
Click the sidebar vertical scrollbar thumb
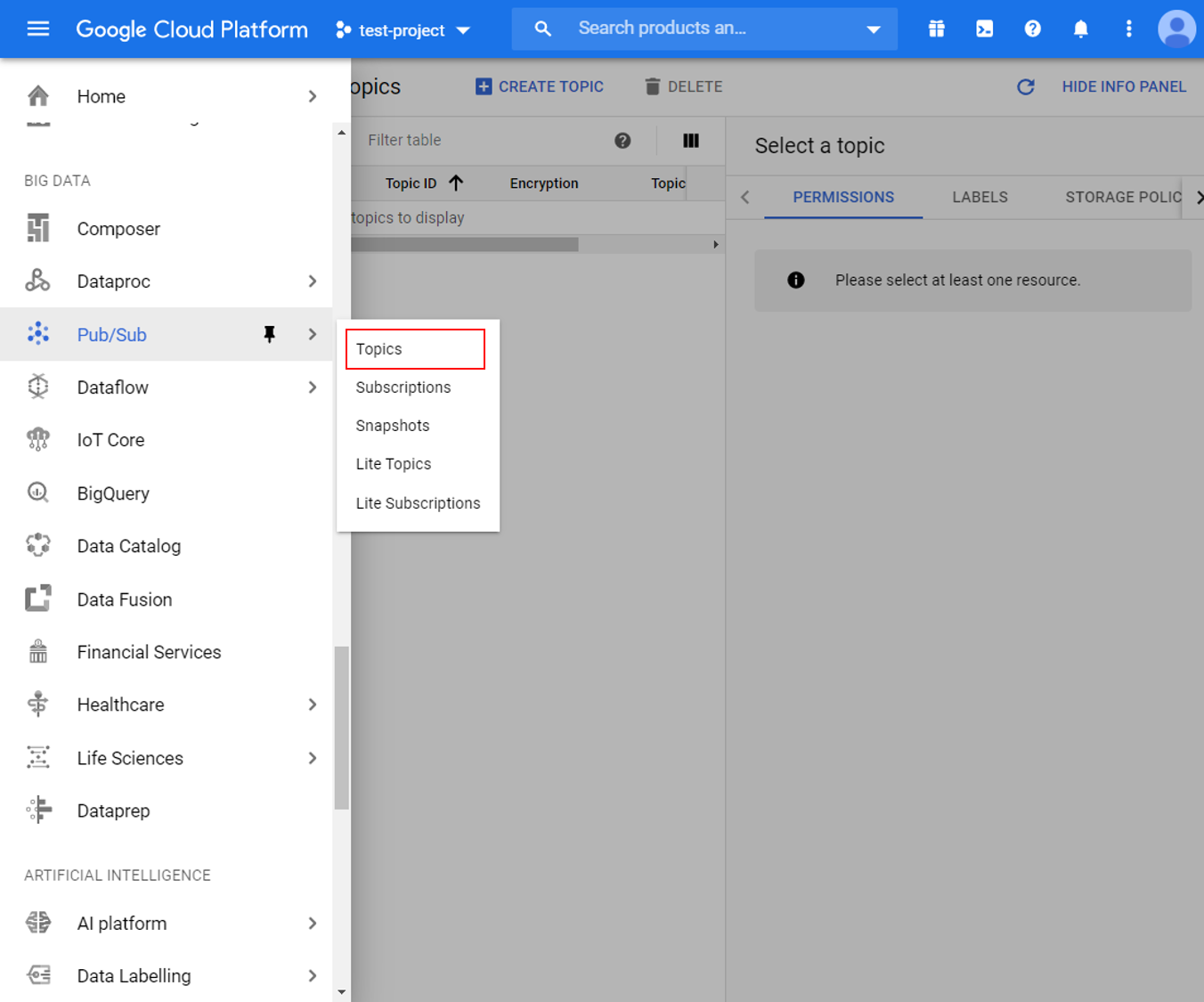(x=341, y=728)
